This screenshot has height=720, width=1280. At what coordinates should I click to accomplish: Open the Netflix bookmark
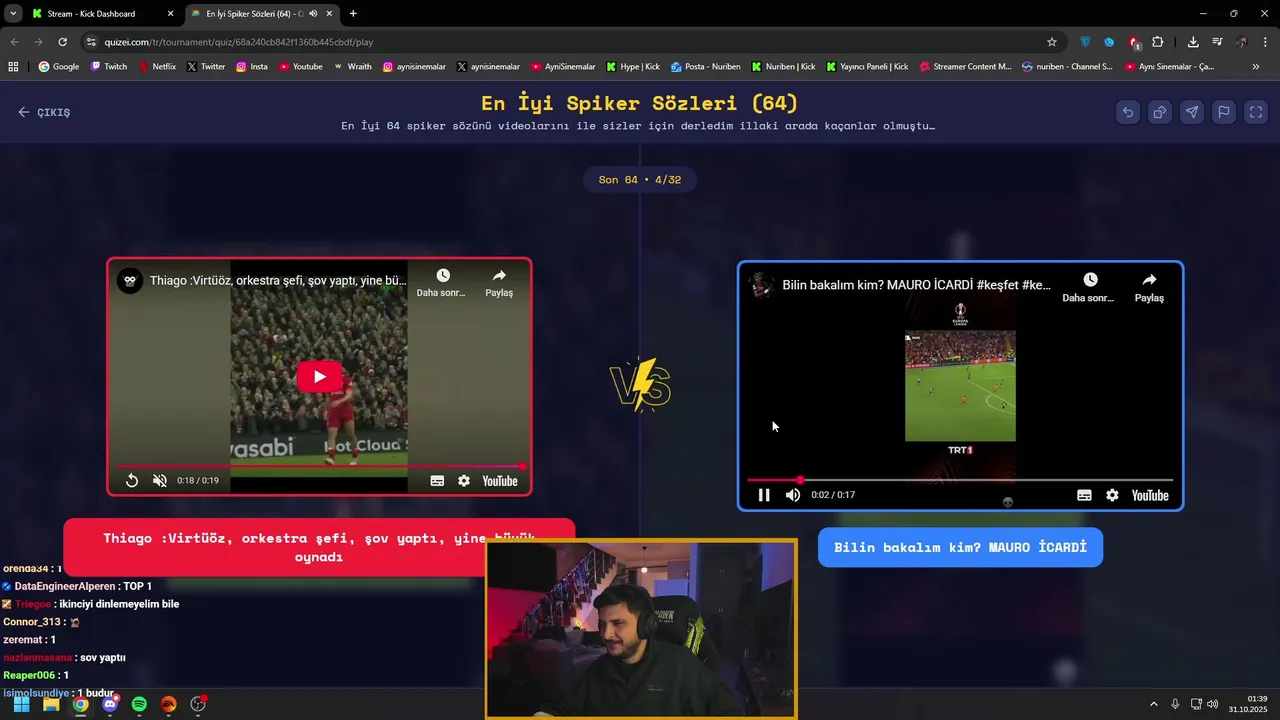coord(156,67)
